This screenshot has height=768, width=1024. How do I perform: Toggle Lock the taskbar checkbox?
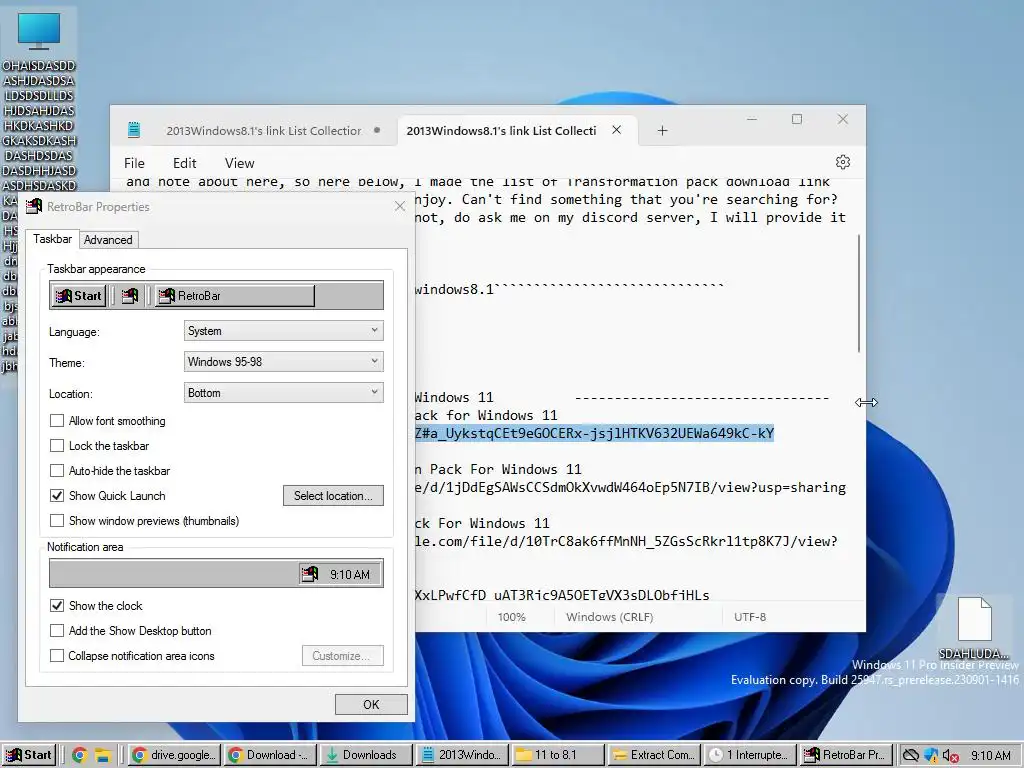pos(57,446)
